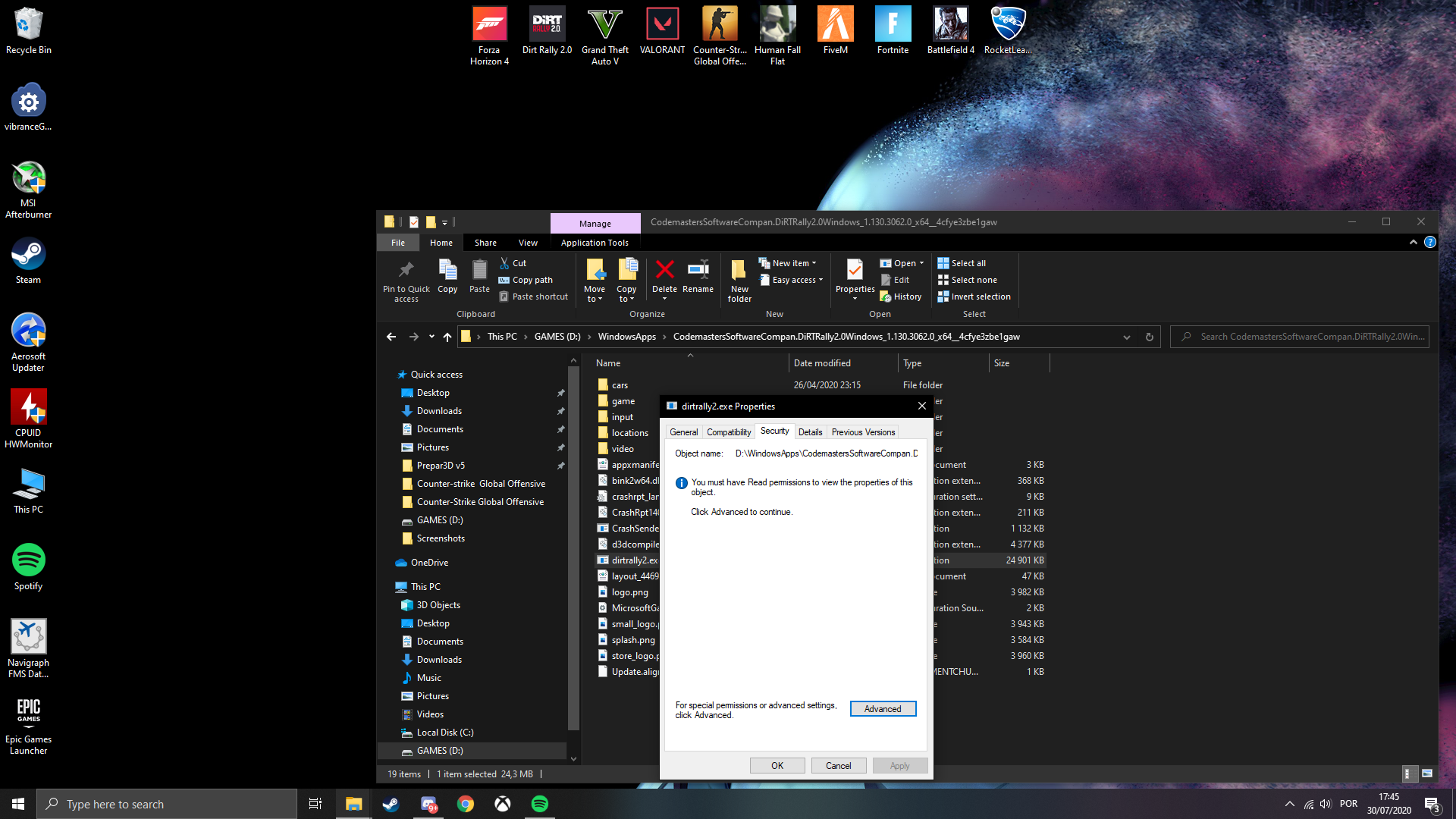Click Copy path in the ribbon
The height and width of the screenshot is (819, 1456).
coord(525,280)
